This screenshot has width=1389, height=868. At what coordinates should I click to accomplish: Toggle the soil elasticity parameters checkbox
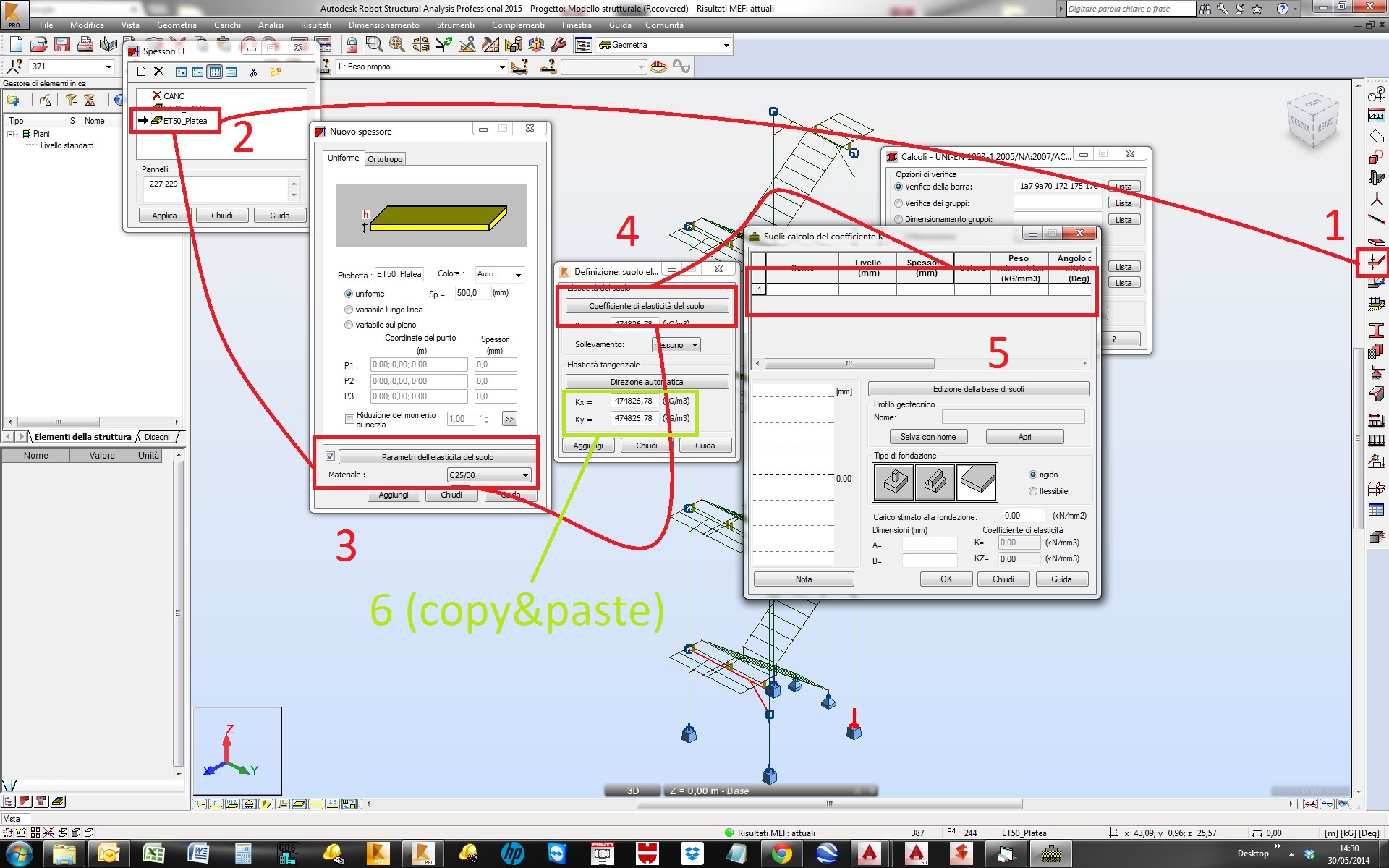[330, 456]
